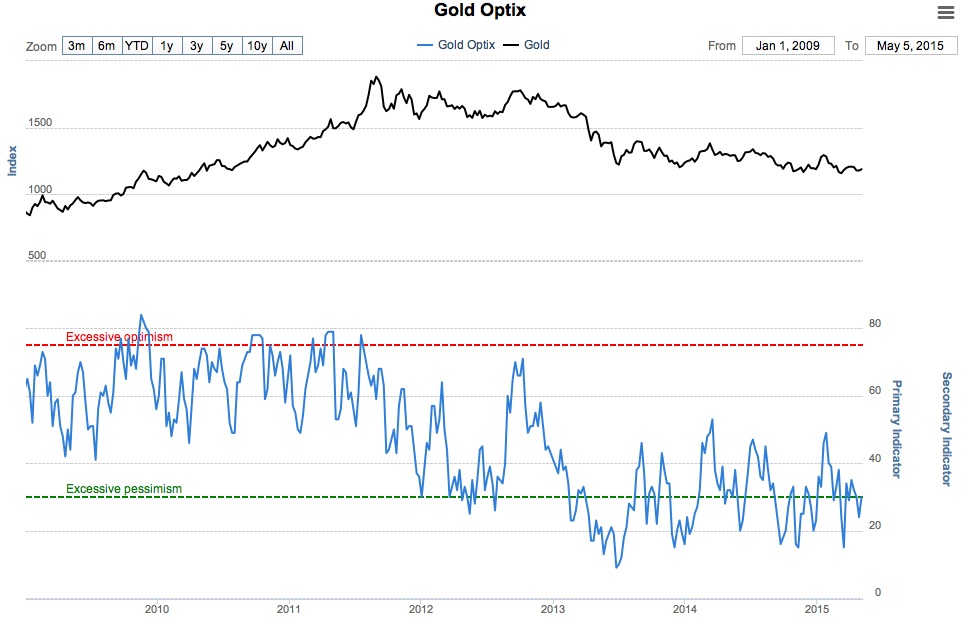Edit the To date field

909,46
